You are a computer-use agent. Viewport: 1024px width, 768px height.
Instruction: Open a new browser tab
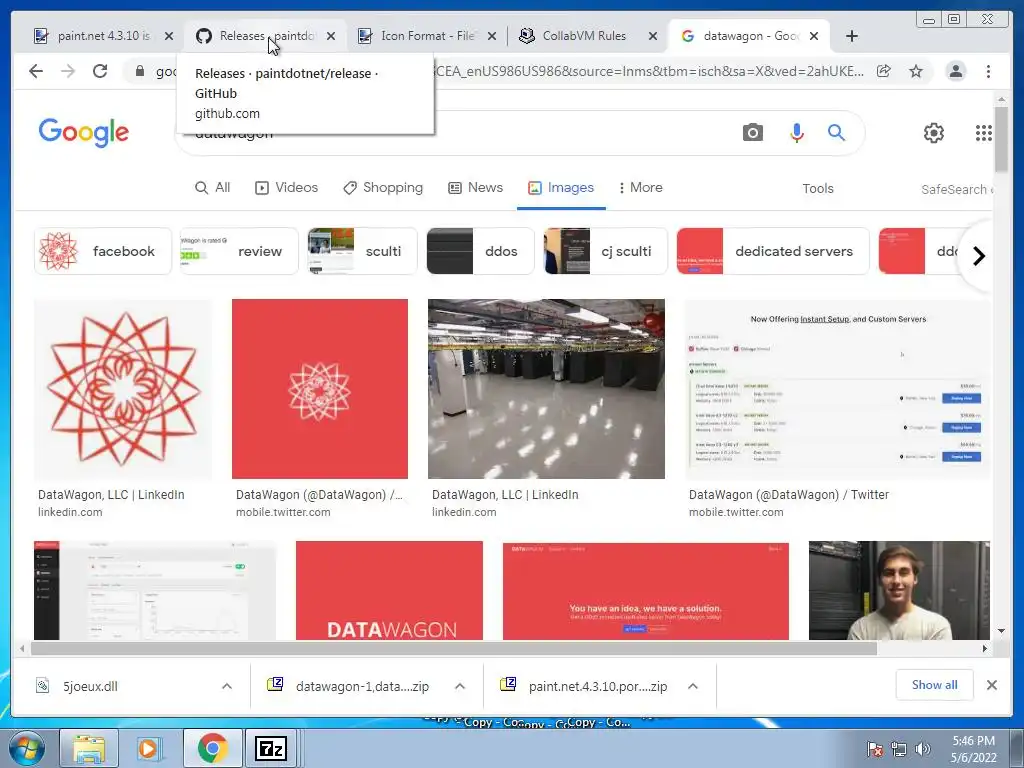[x=852, y=36]
